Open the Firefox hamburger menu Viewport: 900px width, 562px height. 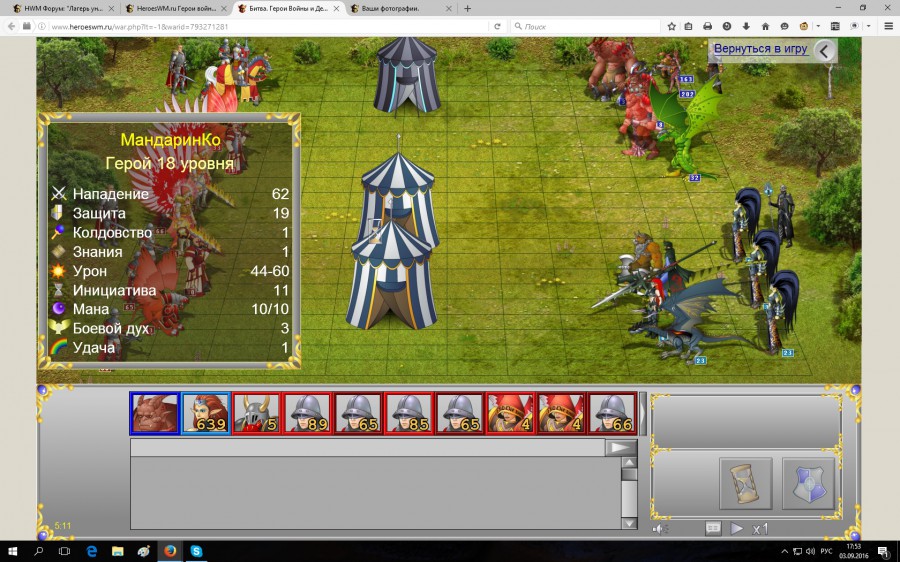point(889,26)
